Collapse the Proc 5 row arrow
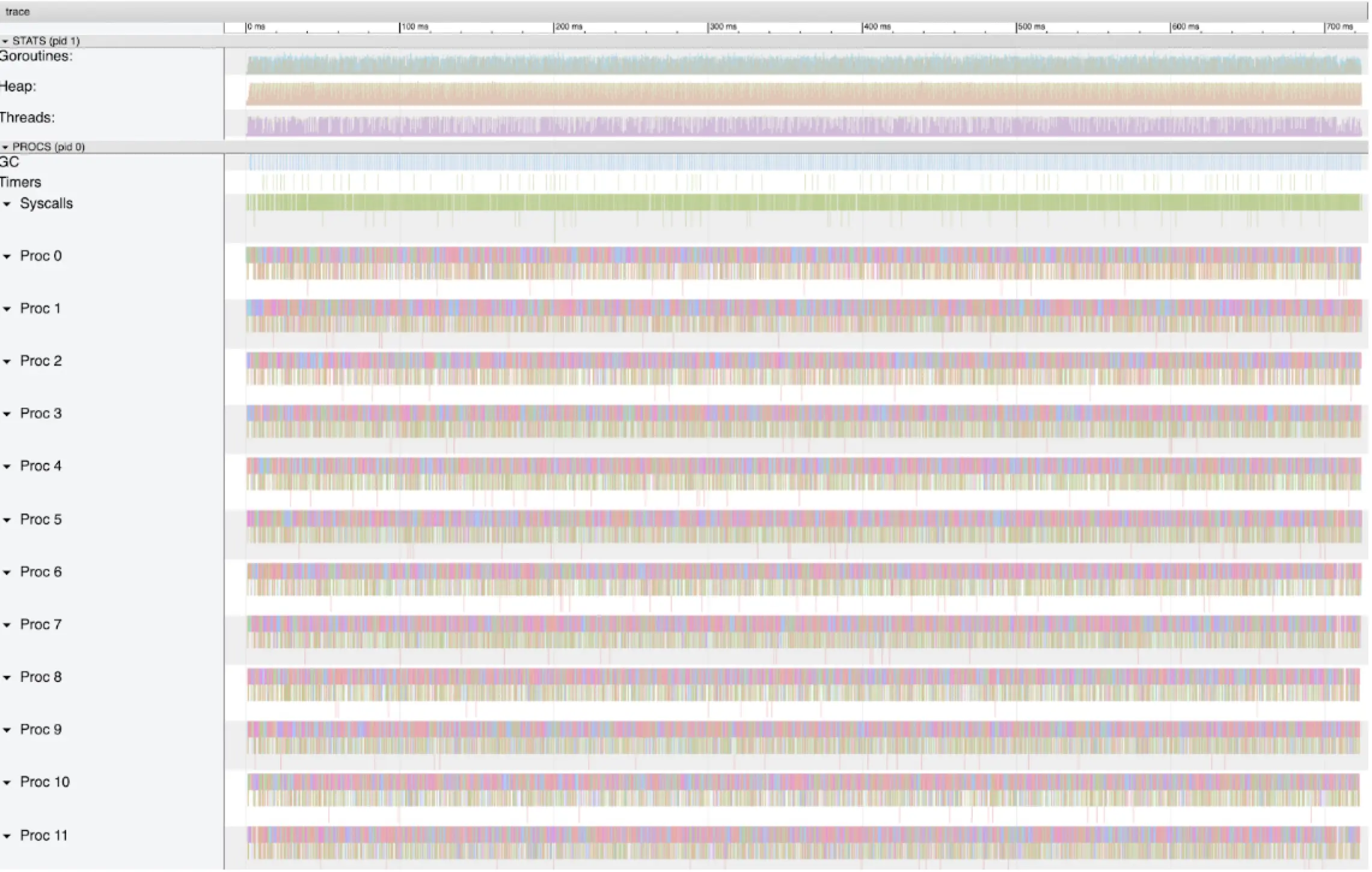Viewport: 1372px width, 872px height. tap(7, 520)
